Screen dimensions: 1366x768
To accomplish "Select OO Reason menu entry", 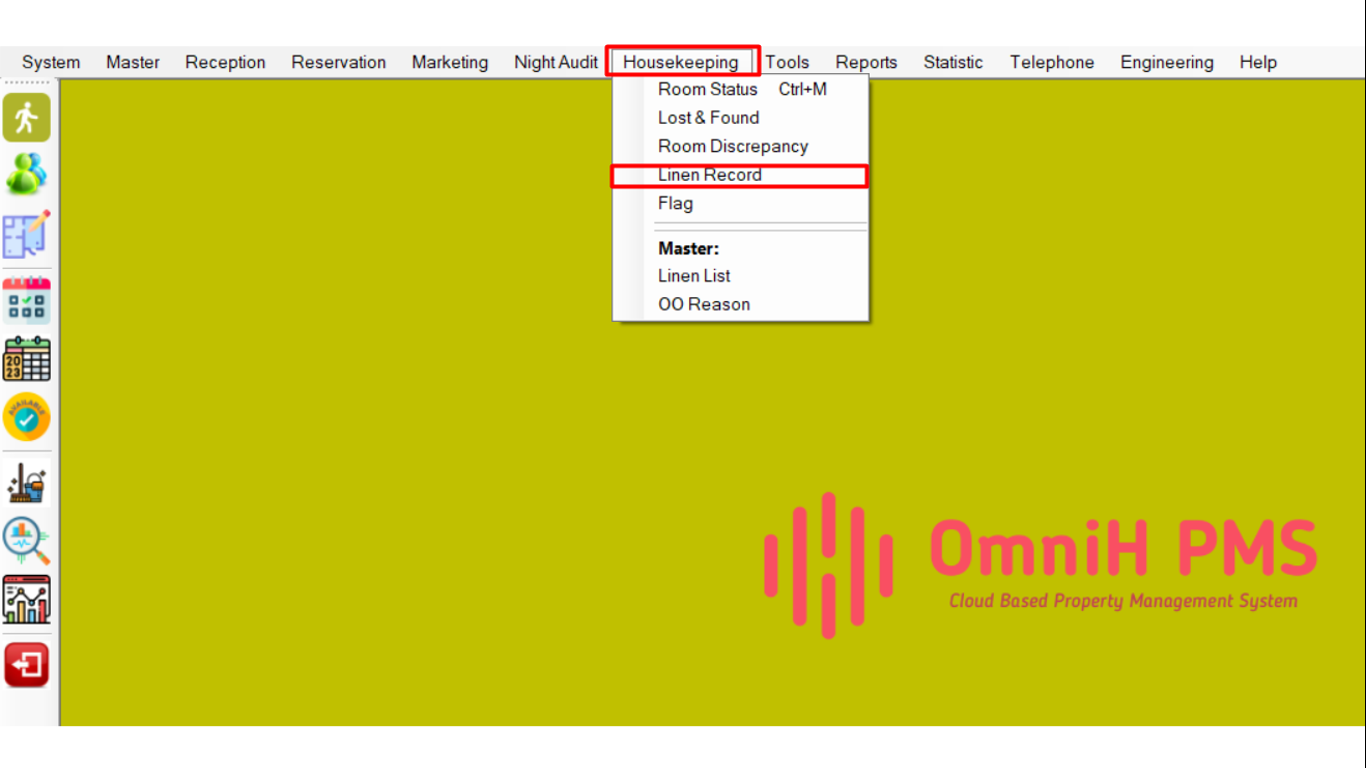I will (x=741, y=304).
